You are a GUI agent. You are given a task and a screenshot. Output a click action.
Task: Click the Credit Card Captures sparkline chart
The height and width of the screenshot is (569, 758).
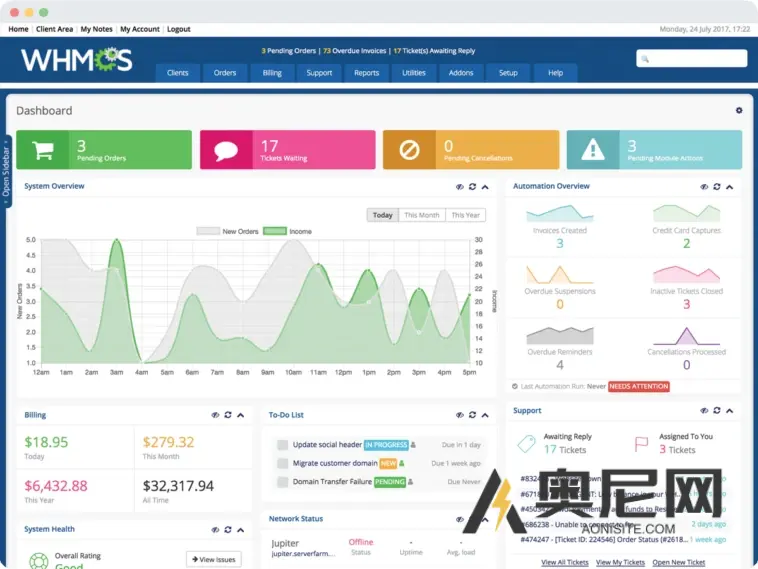[x=686, y=213]
